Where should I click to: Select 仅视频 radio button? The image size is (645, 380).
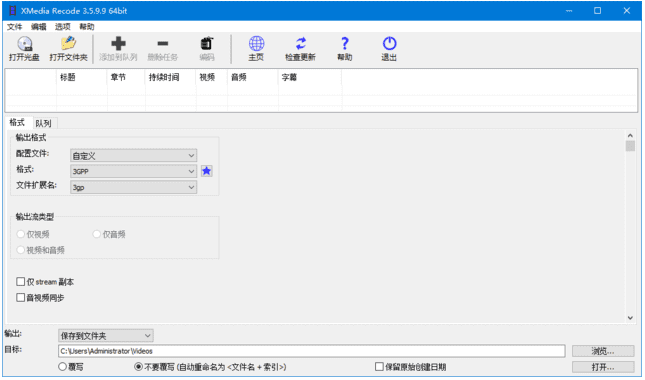click(21, 234)
